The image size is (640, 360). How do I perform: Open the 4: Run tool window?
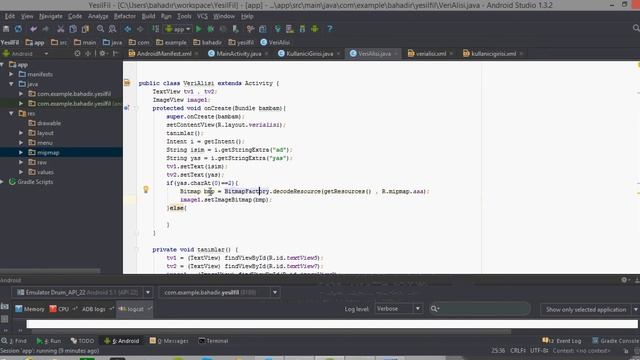coord(49,341)
